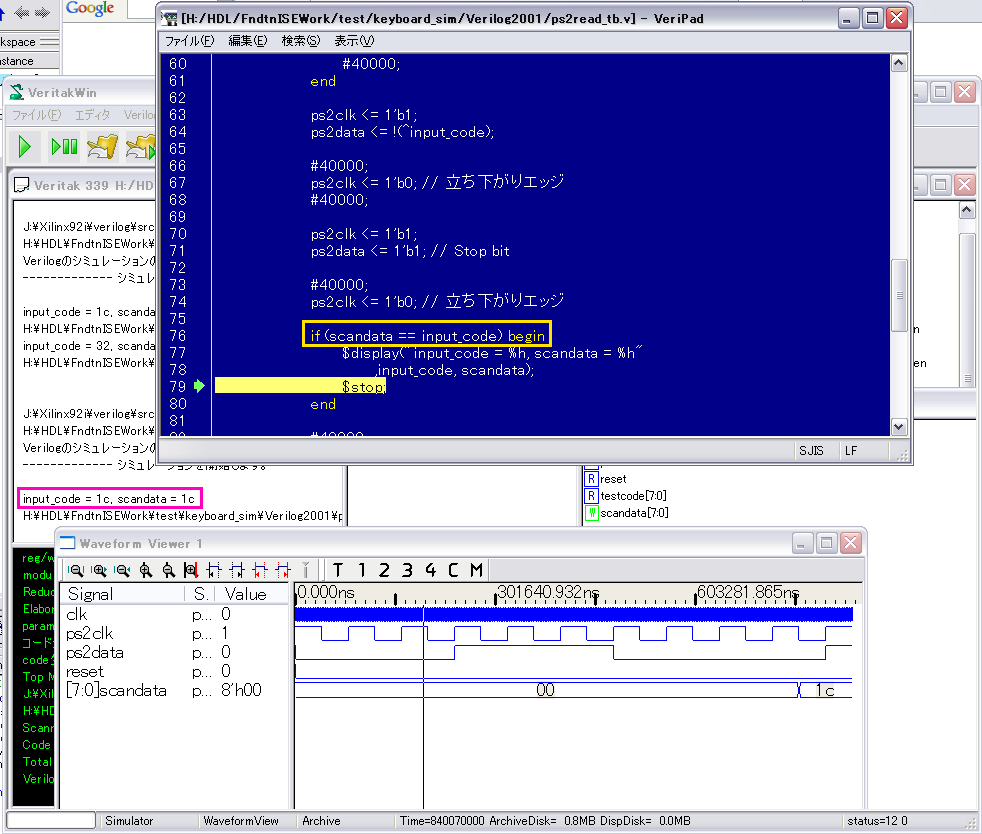Click the T button in waveform toolbar

coord(338,570)
